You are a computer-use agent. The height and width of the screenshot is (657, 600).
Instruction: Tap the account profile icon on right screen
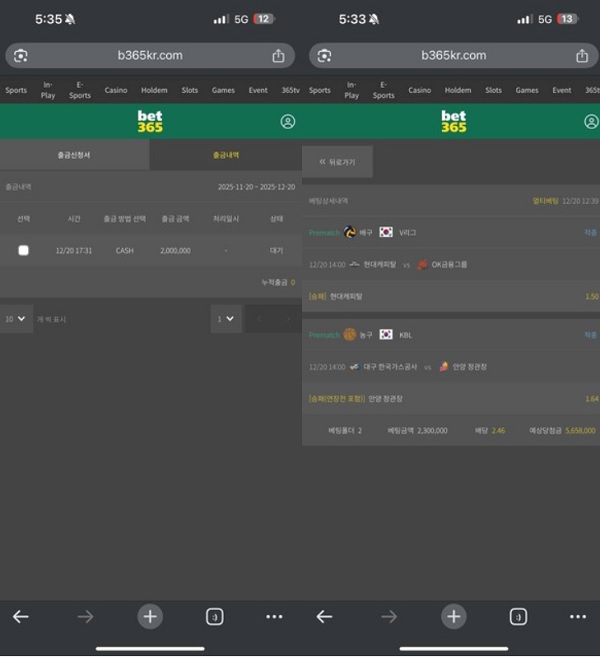coord(592,122)
